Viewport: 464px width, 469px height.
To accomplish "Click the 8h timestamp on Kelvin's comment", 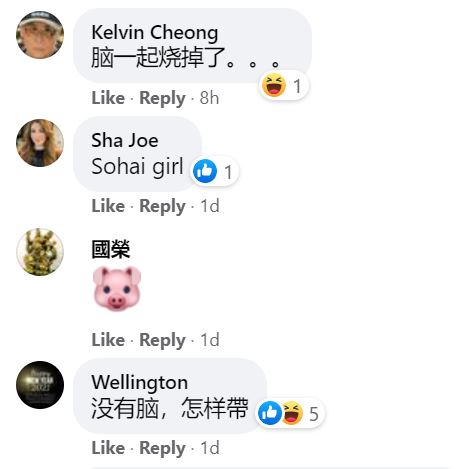I will pos(209,98).
